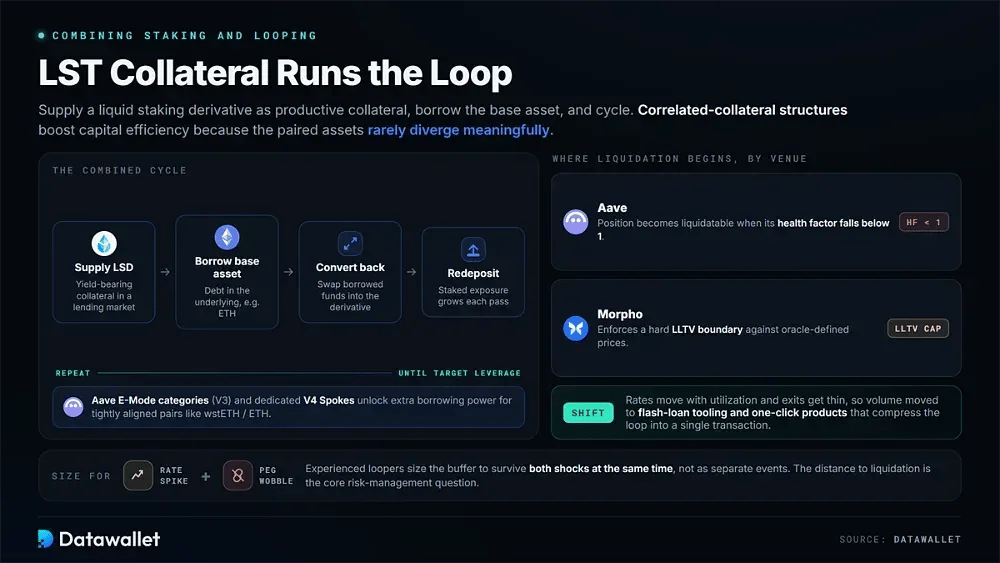Click the 'Redeposit' title
The width and height of the screenshot is (1000, 563).
[x=473, y=273]
